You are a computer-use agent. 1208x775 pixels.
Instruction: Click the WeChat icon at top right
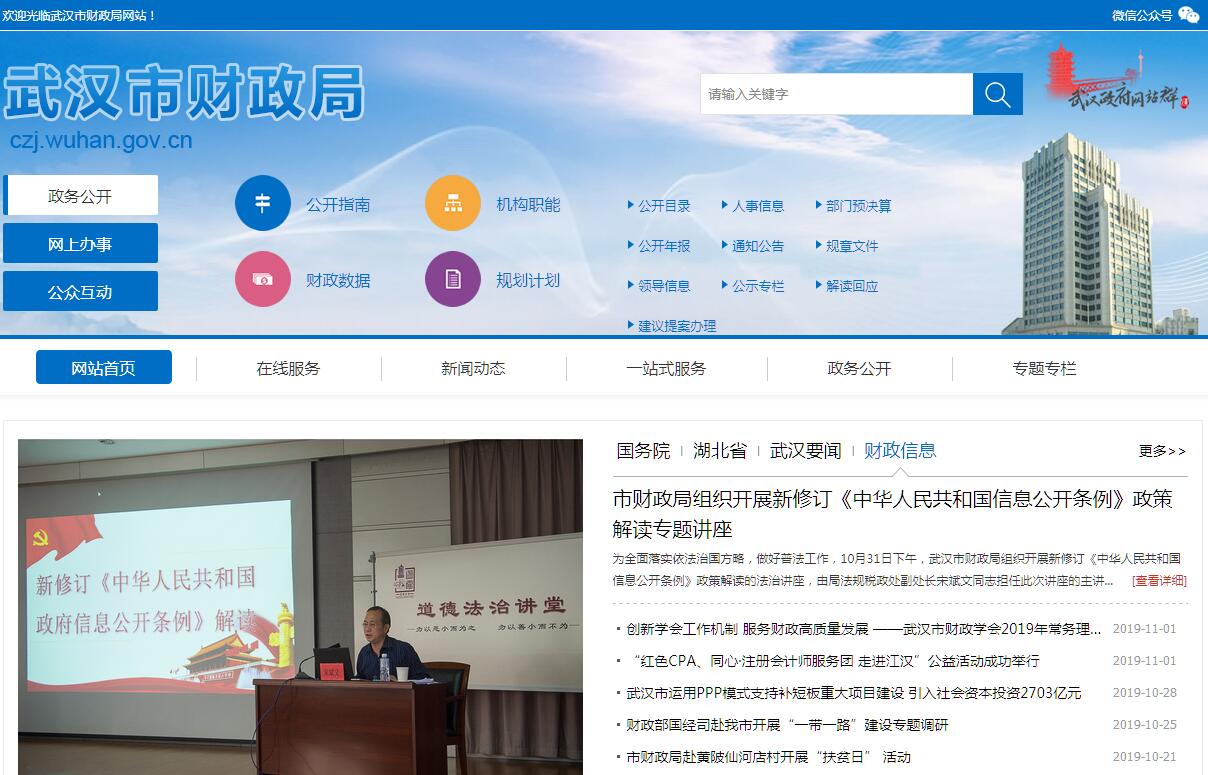pyautogui.click(x=1188, y=15)
